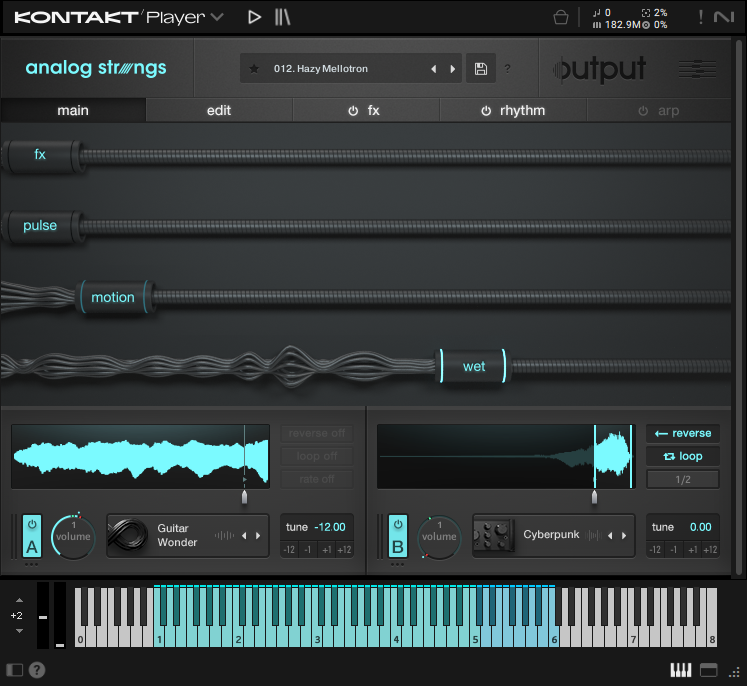This screenshot has width=747, height=686.
Task: Click layer A tune +1 button
Action: coord(326,550)
